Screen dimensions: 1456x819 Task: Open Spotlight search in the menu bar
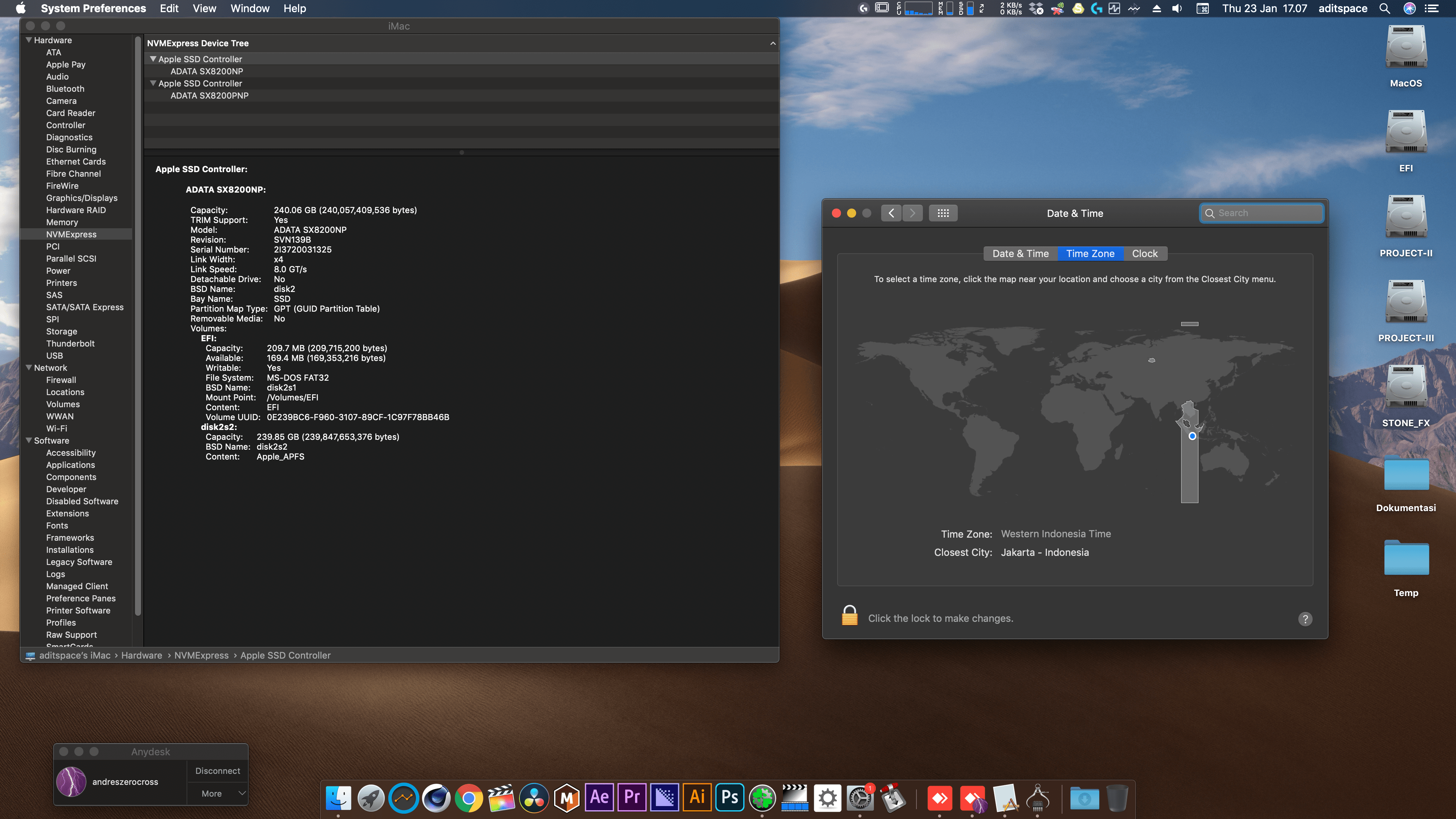coord(1384,8)
